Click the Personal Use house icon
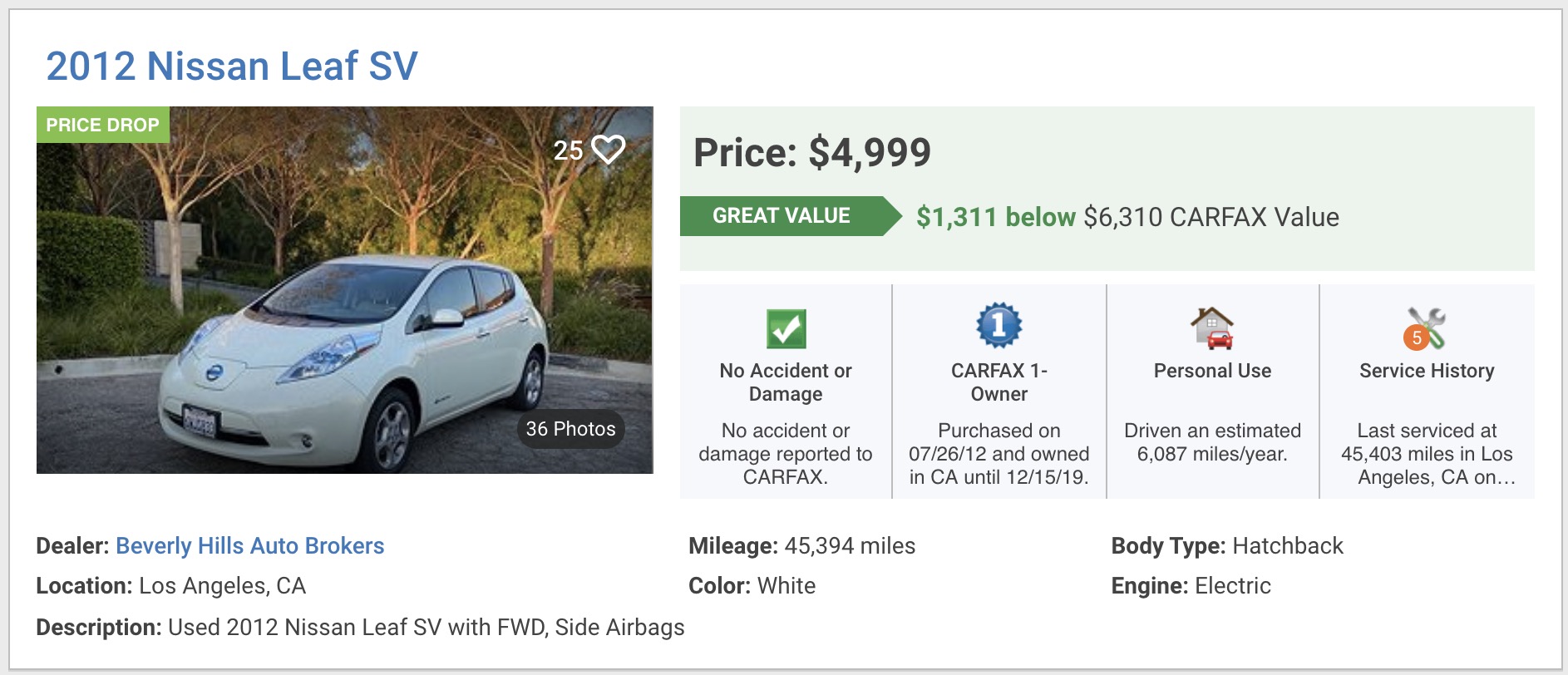 [x=1212, y=326]
